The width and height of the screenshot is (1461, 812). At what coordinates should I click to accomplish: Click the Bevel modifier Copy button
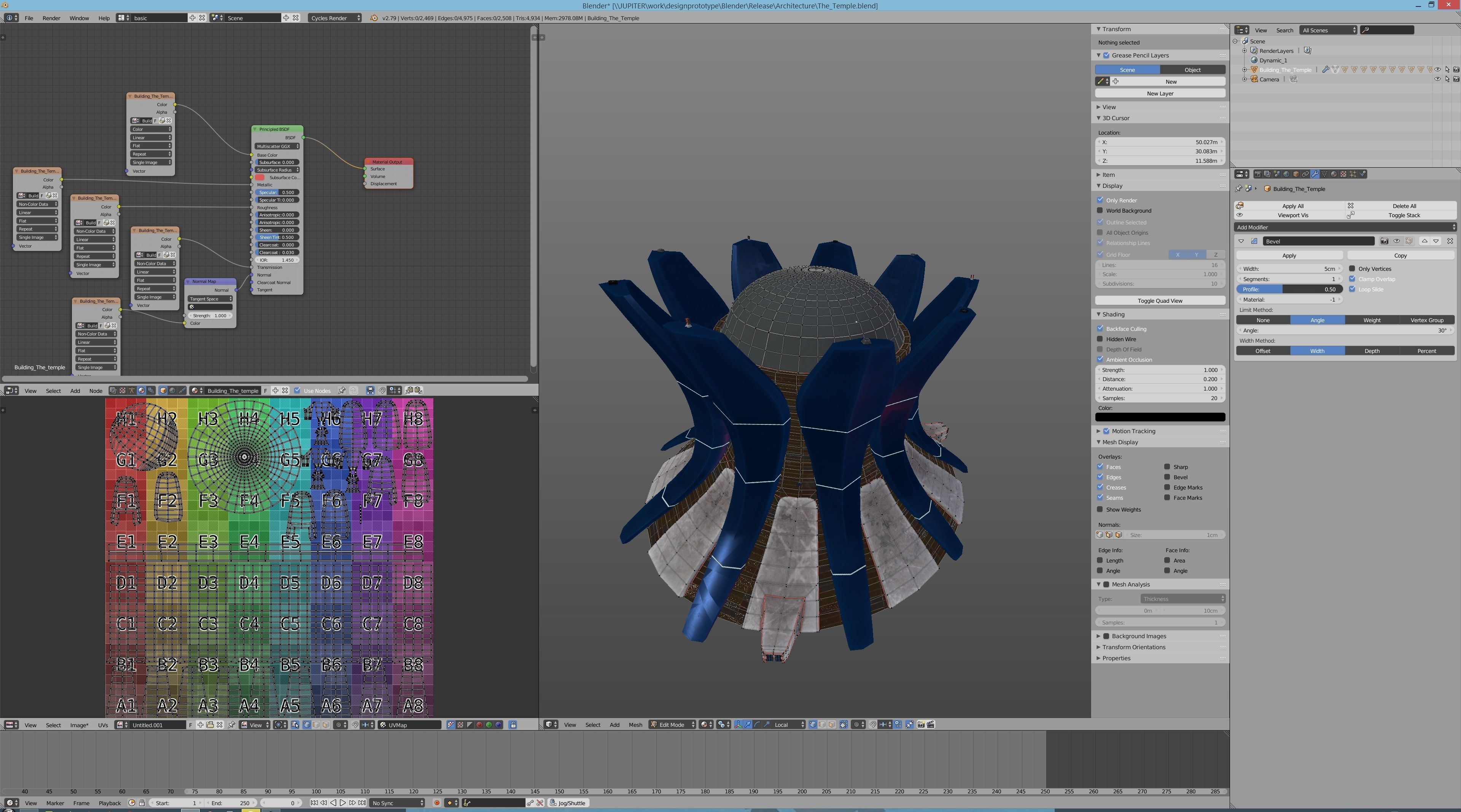1400,255
